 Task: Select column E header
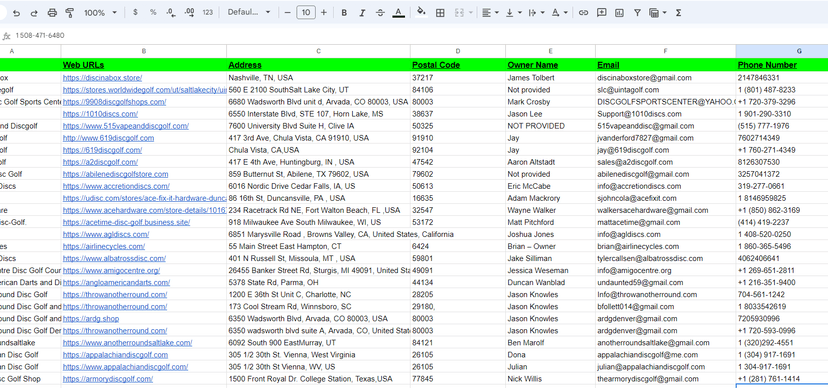[550, 51]
